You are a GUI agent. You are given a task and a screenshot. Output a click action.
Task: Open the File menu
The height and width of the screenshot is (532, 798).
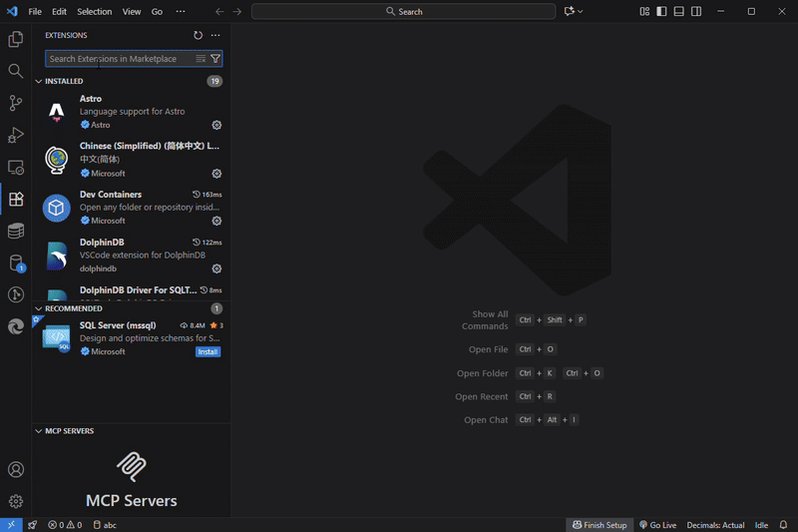pyautogui.click(x=35, y=11)
